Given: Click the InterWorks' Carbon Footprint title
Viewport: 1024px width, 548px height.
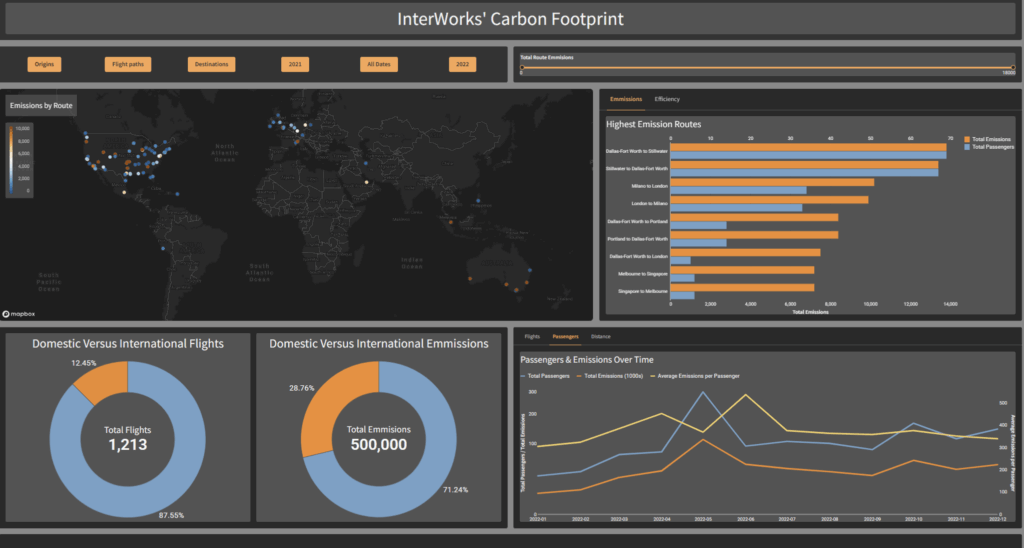Looking at the screenshot, I should pyautogui.click(x=511, y=18).
